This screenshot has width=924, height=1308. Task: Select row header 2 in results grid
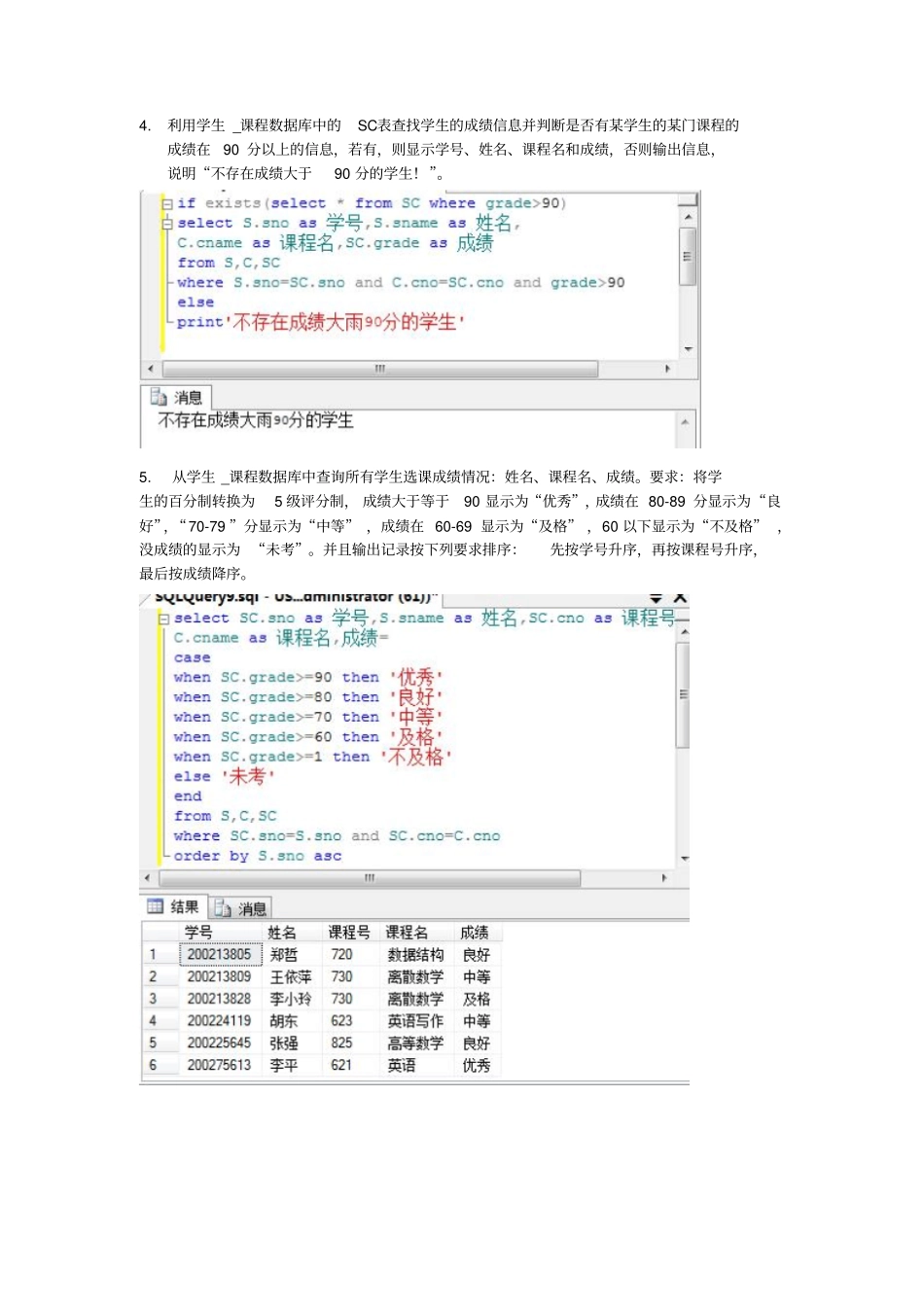[160, 976]
